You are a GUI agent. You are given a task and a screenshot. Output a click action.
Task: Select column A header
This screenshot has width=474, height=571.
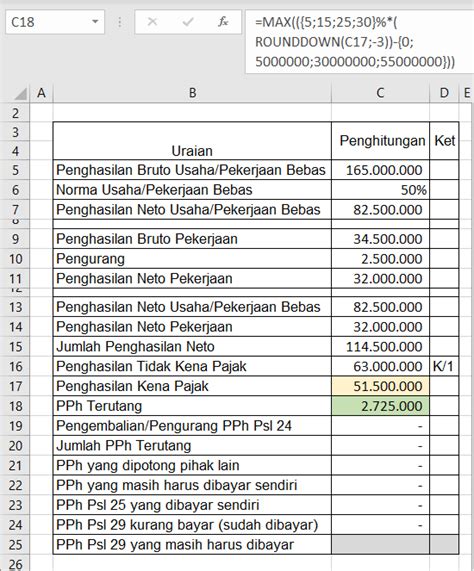(41, 93)
